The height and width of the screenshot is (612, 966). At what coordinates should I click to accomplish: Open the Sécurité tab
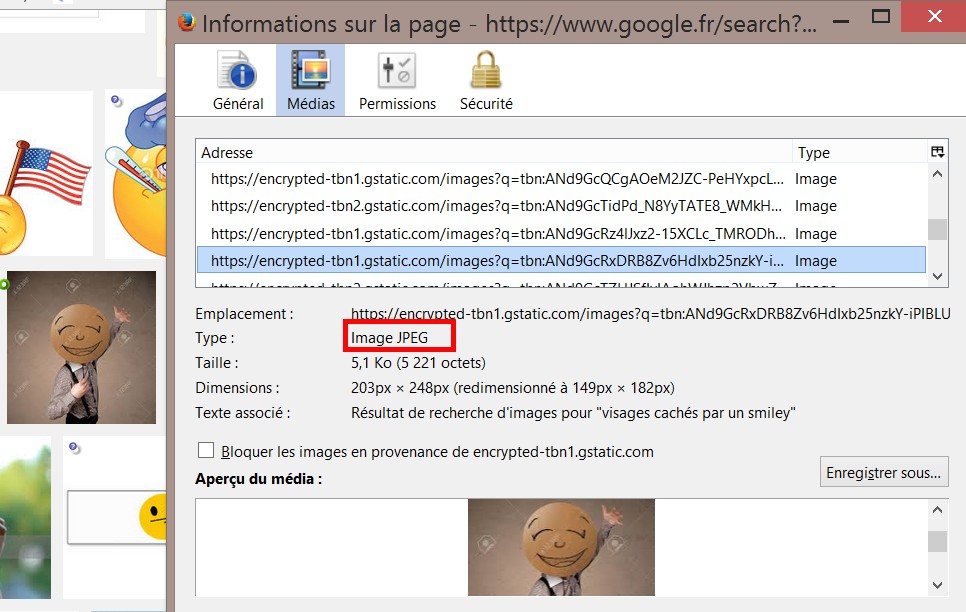tap(486, 81)
